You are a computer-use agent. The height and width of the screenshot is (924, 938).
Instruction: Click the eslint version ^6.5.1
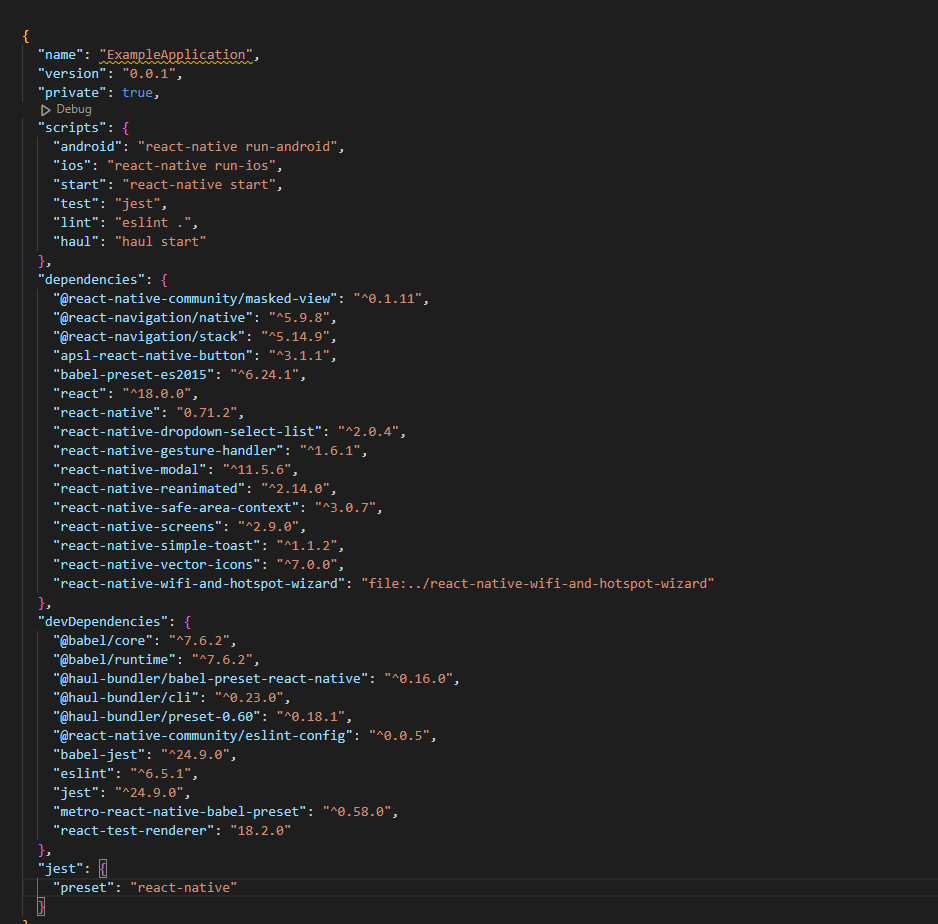pos(162,773)
